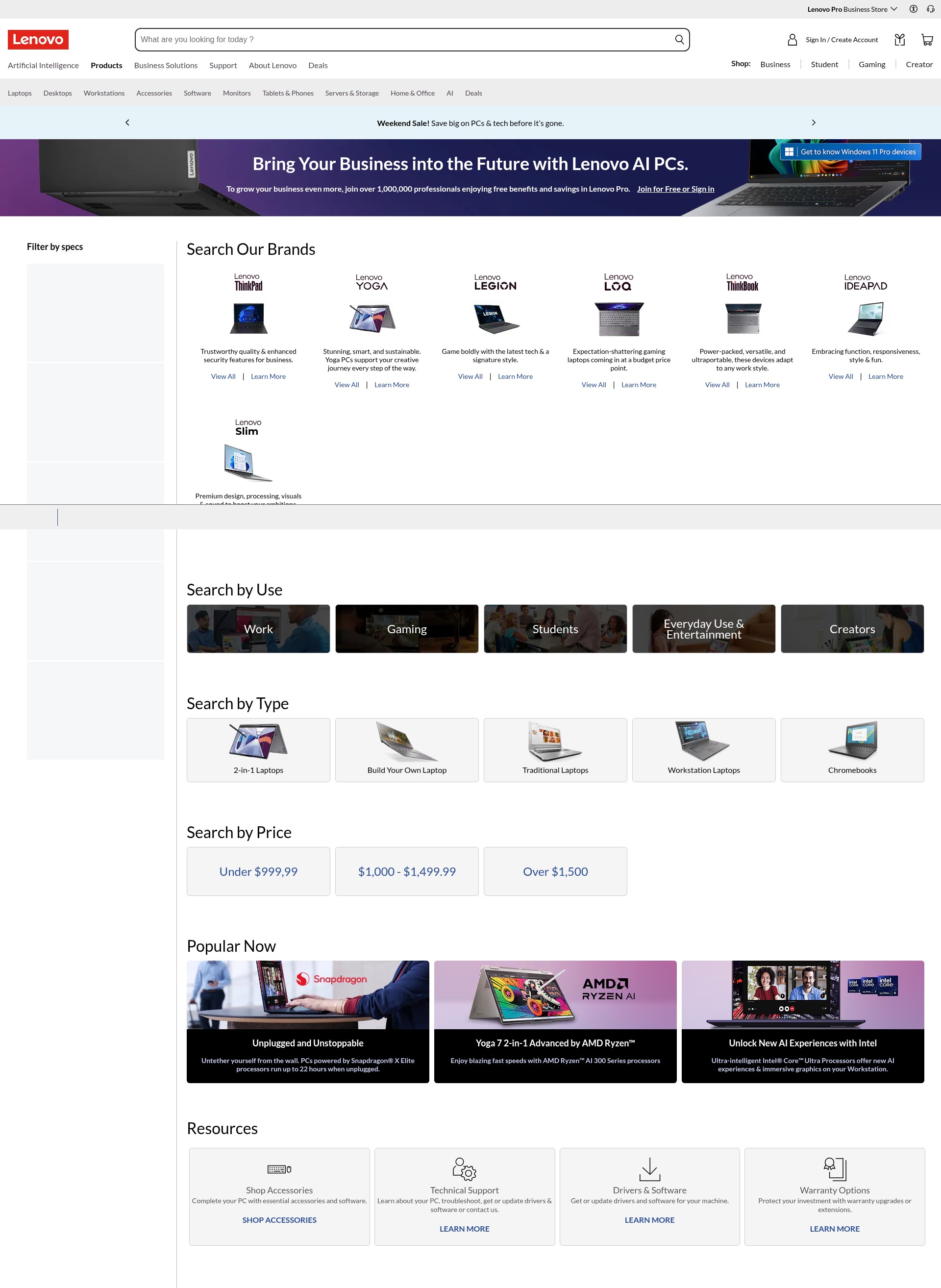The image size is (941, 1288).
Task: Click Join for Free or Sign in
Action: click(x=675, y=189)
